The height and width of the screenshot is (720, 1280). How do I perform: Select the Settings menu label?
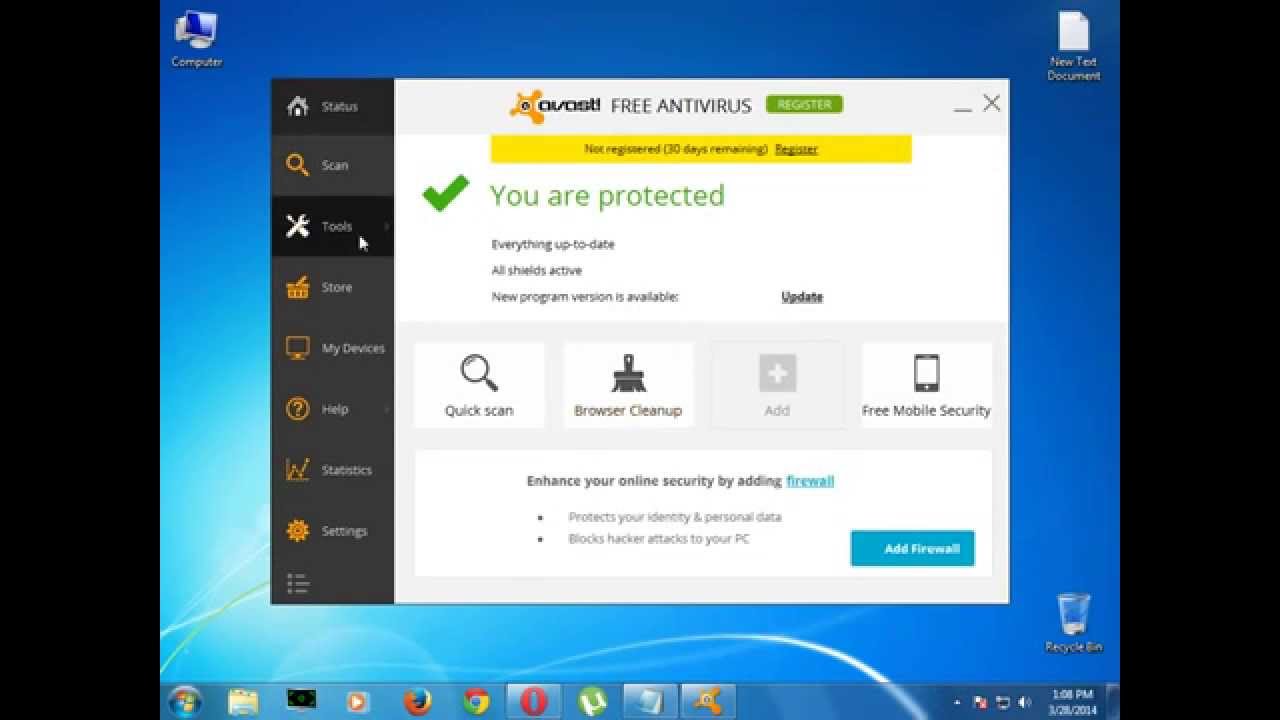[344, 531]
